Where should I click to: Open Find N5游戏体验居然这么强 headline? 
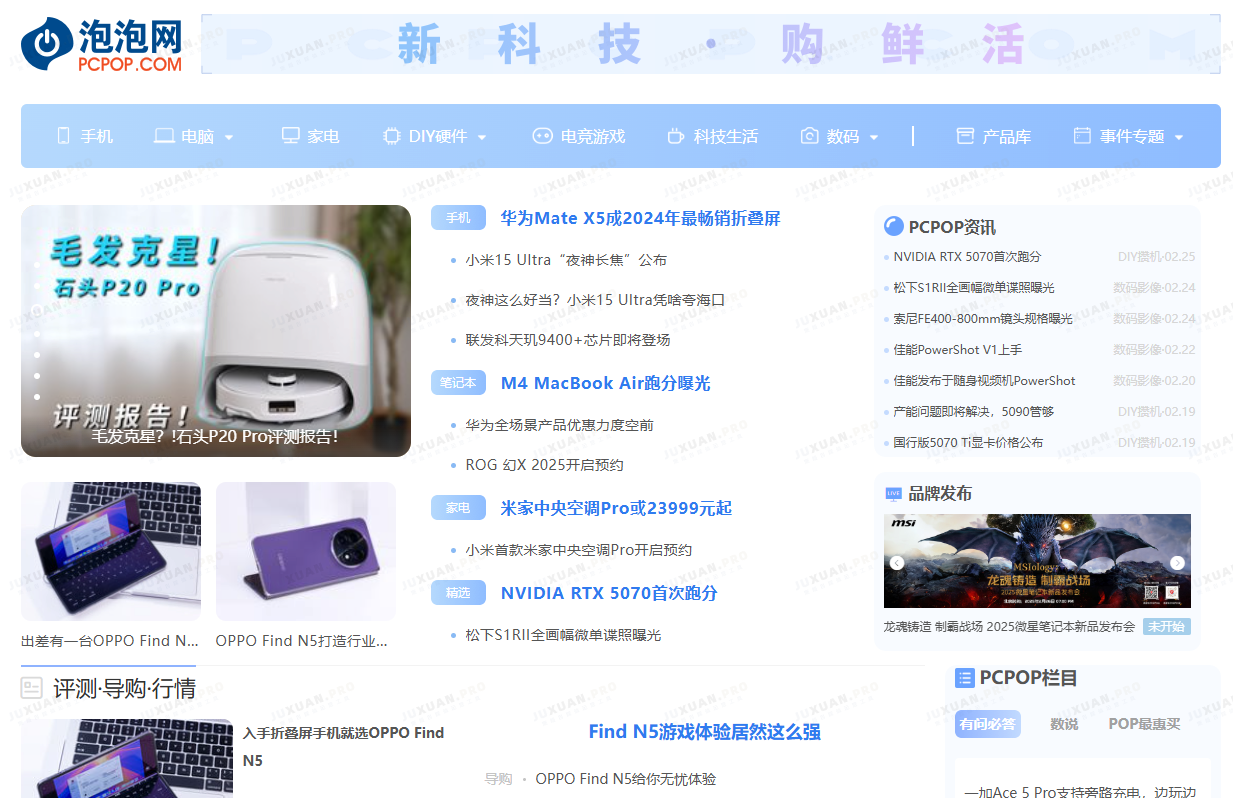pyautogui.click(x=705, y=732)
